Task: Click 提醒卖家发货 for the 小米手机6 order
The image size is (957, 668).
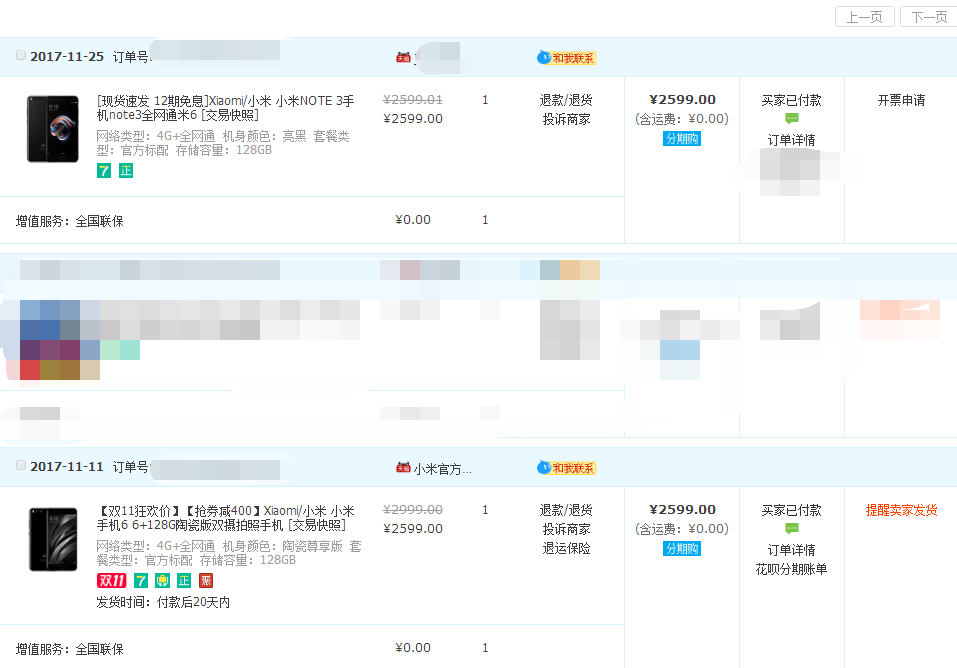Action: pos(901,510)
